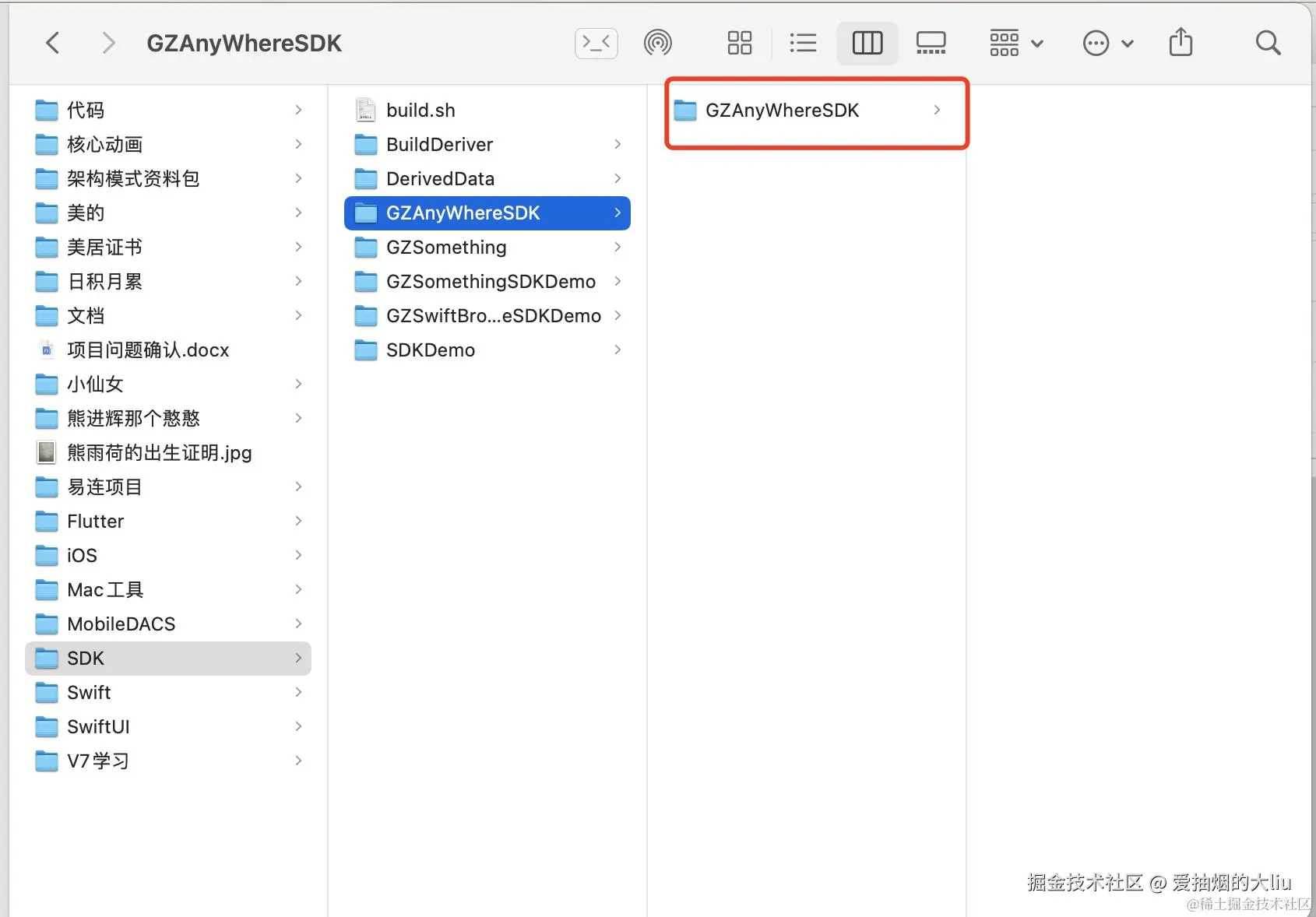Click the SDKDemo folder icon
This screenshot has height=917, width=1316.
[x=366, y=350]
